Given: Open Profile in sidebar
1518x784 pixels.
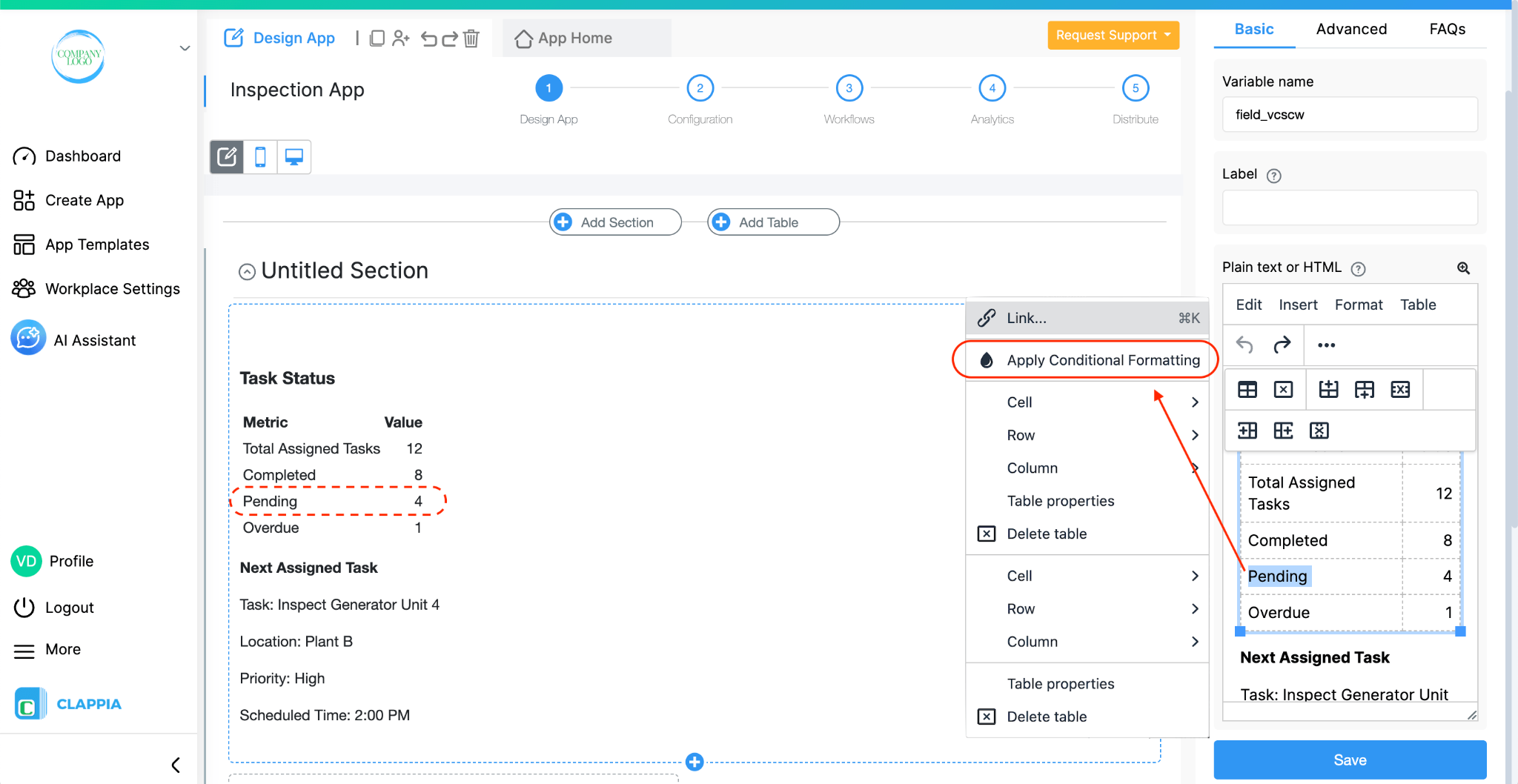Looking at the screenshot, I should click(x=53, y=561).
